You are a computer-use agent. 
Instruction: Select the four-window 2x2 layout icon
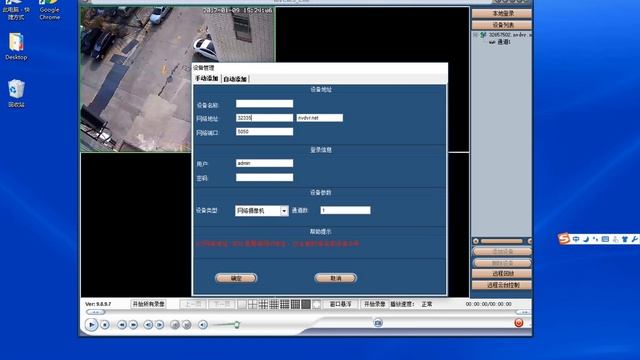[x=253, y=304]
